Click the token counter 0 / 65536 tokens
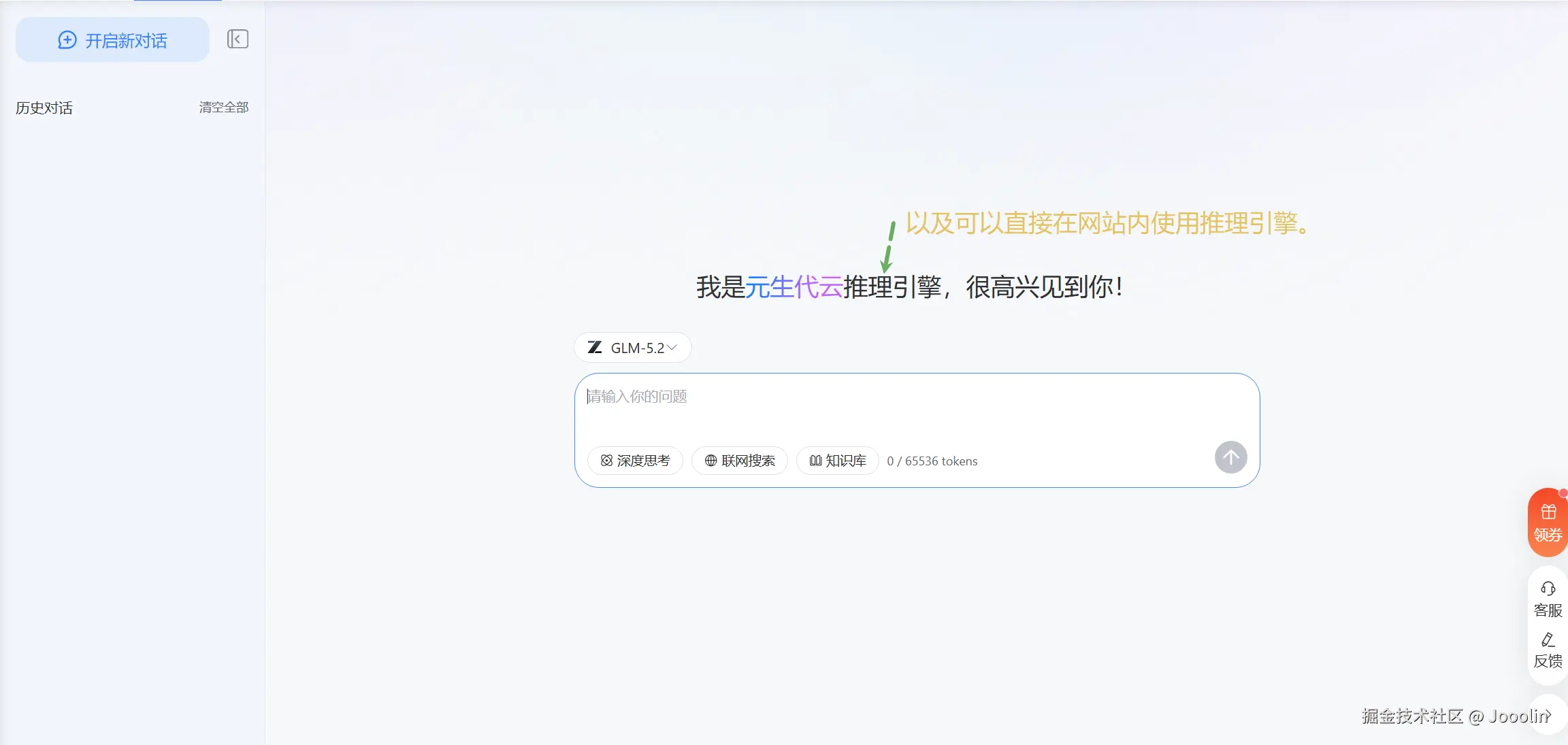 (x=932, y=461)
